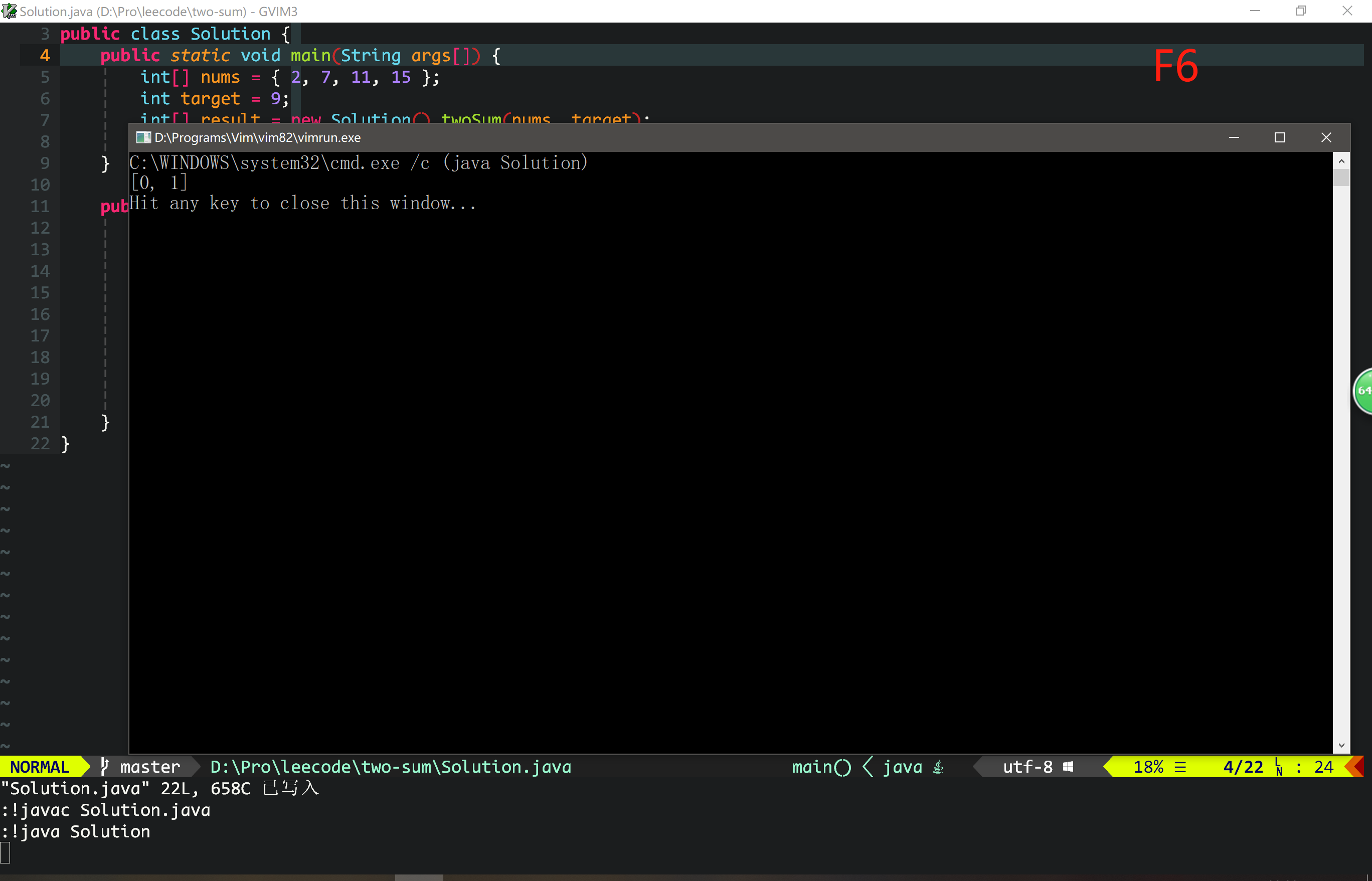Click the green circular 64 badge
Viewport: 1372px width, 881px height.
click(1364, 391)
